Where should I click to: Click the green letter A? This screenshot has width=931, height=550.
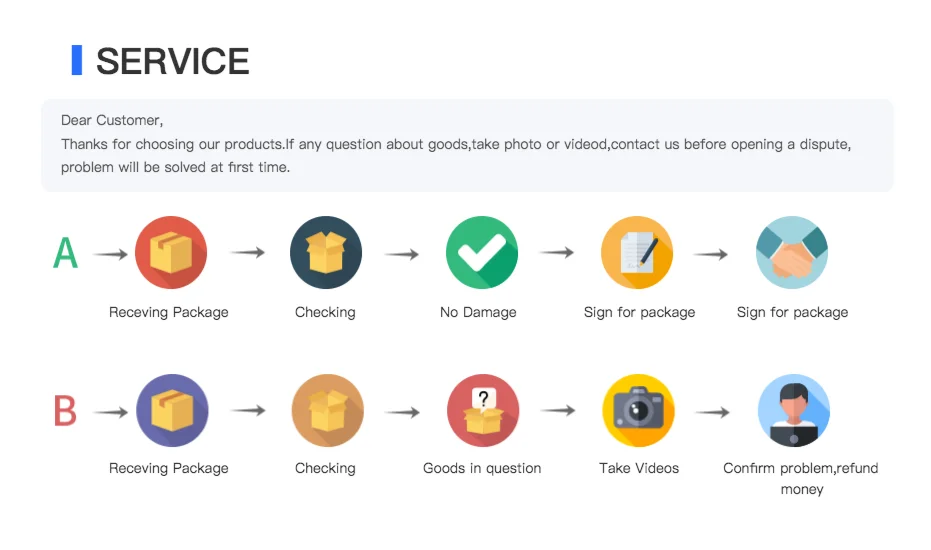[65, 253]
